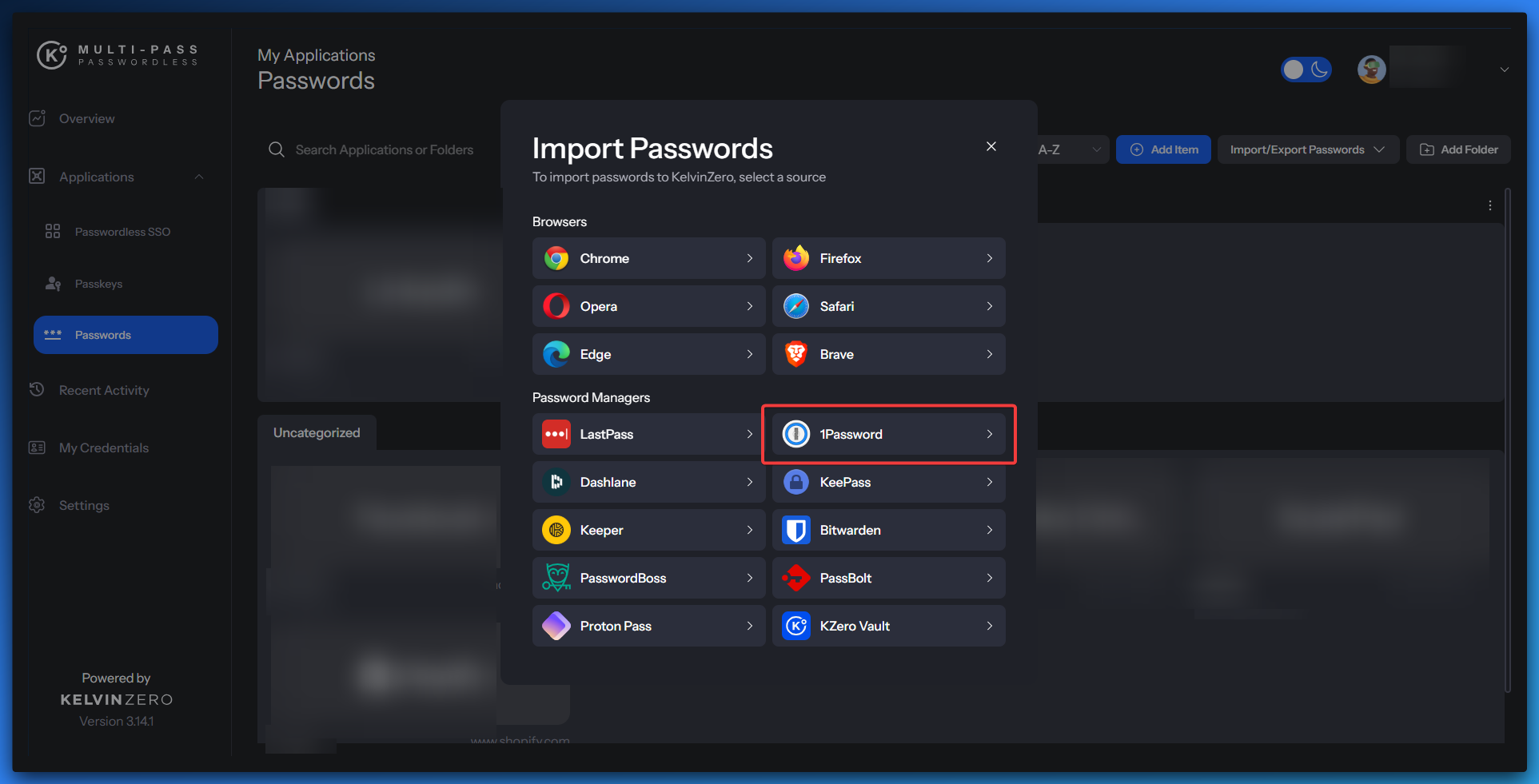Click the LastPass red icon
The image size is (1539, 784).
[556, 434]
